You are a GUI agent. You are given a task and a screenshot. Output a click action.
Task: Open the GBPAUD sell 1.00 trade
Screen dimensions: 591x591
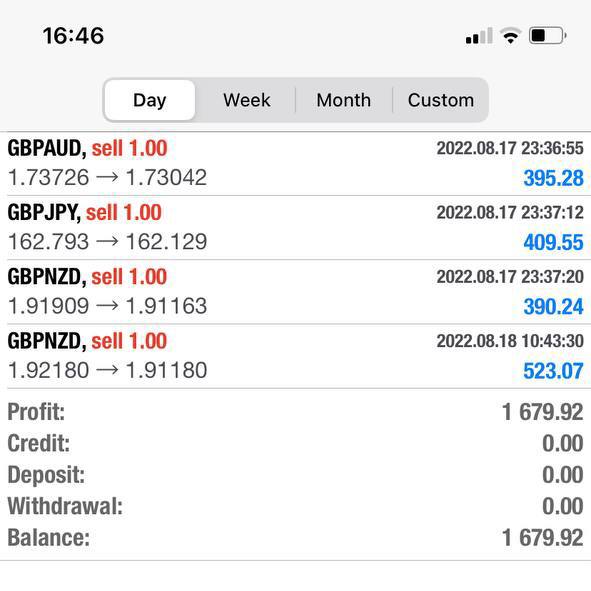point(296,164)
